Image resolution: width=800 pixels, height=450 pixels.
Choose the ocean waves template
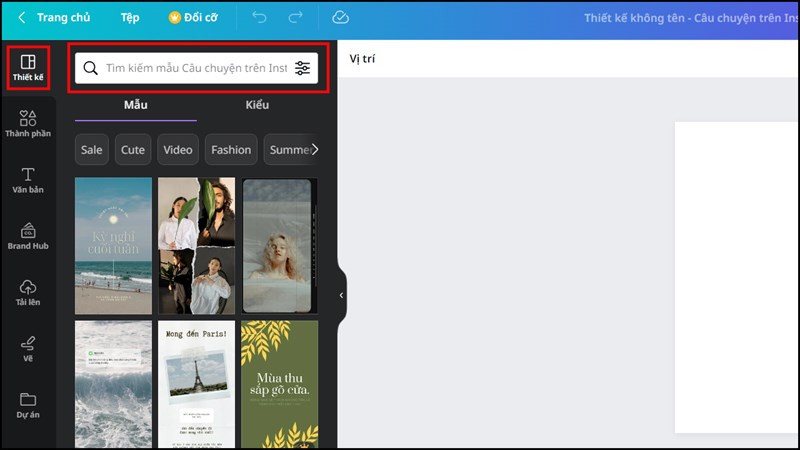point(113,384)
